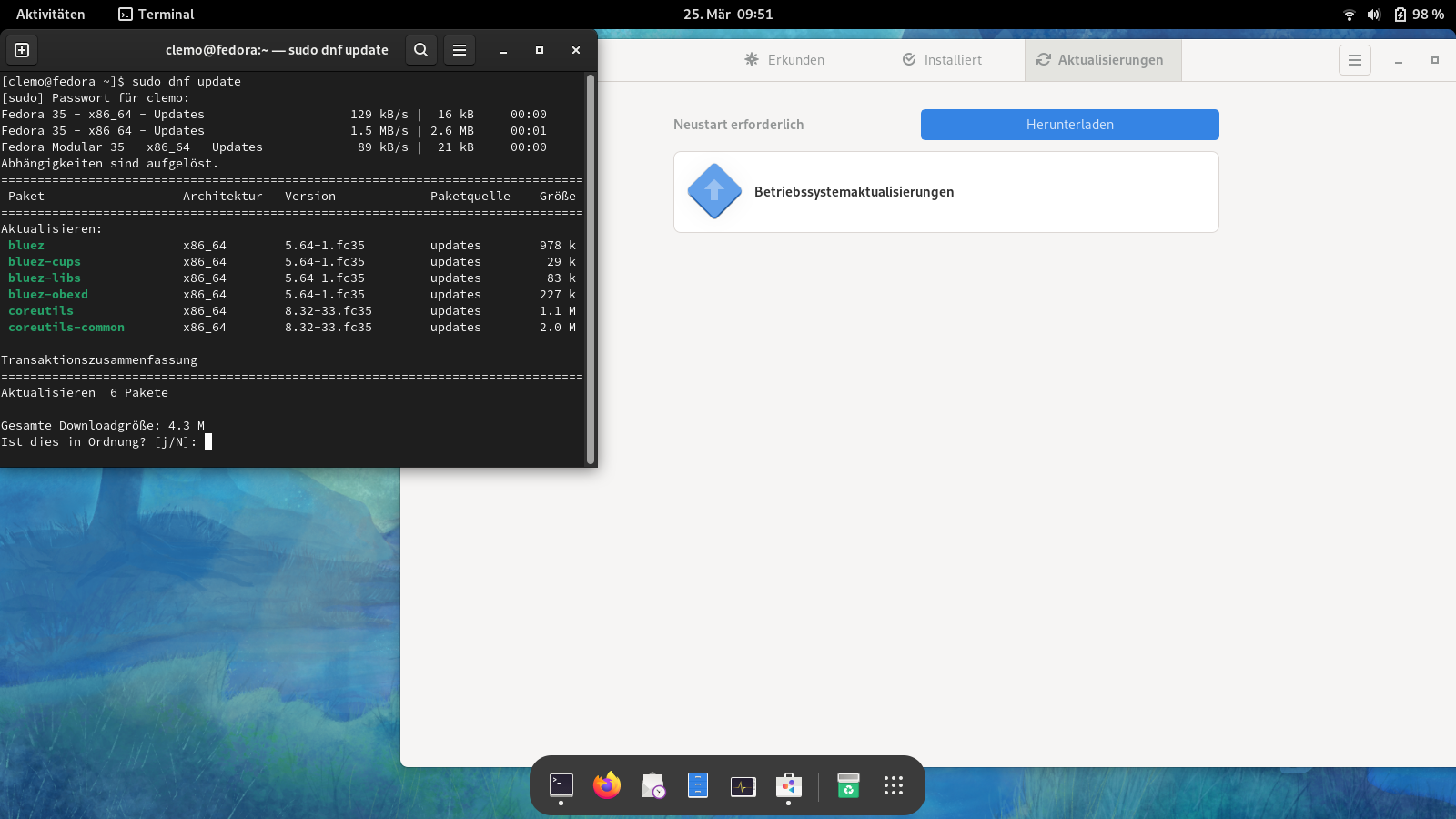Screen dimensions: 1456x819
Task: Show all applications grid in the dock
Action: (894, 784)
